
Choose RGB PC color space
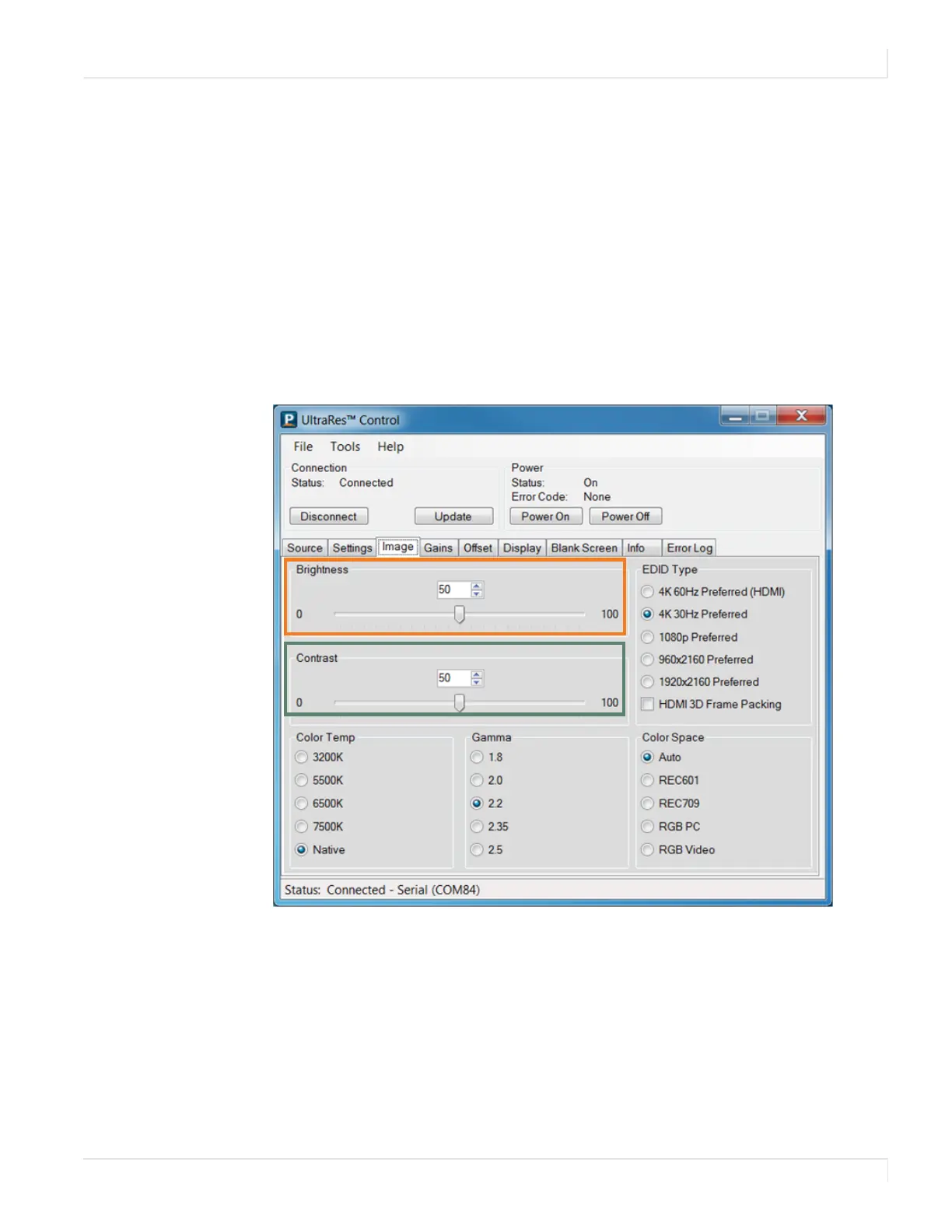click(x=670, y=827)
